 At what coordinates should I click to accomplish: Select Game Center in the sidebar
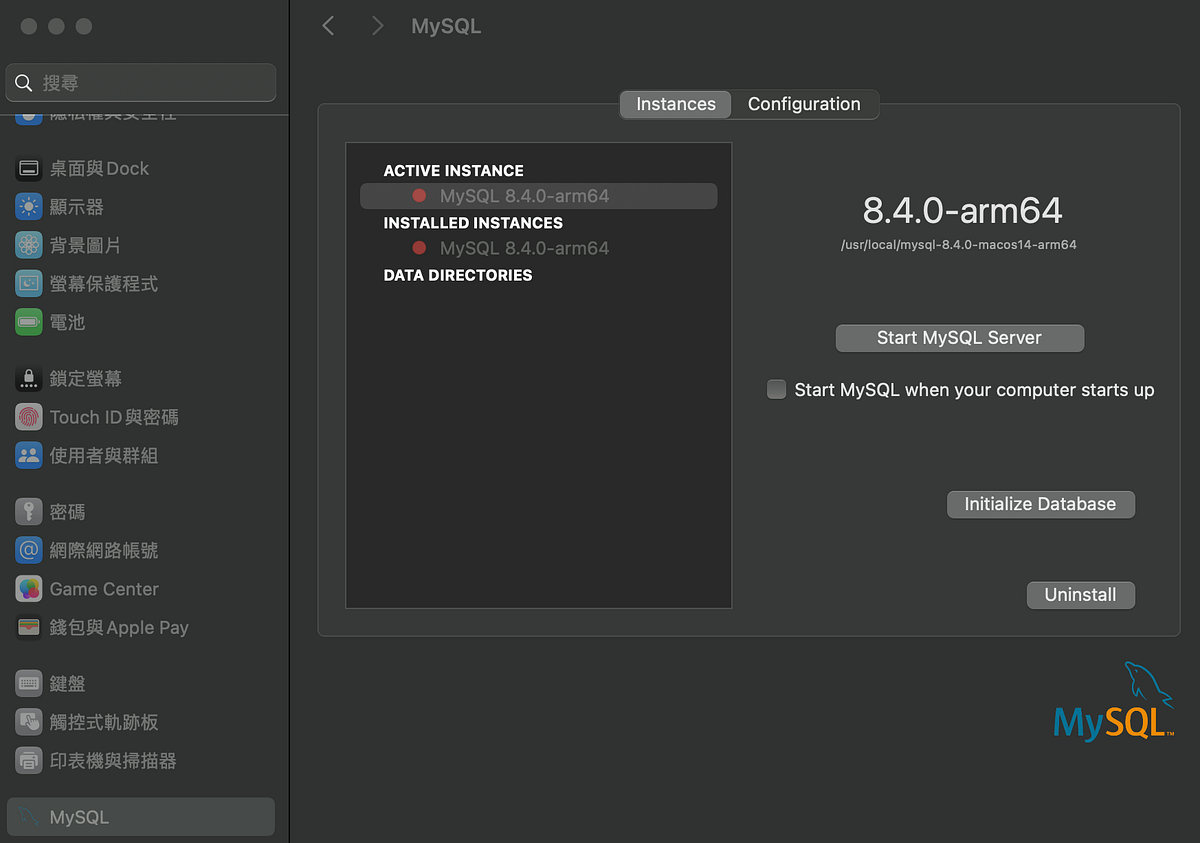104,589
